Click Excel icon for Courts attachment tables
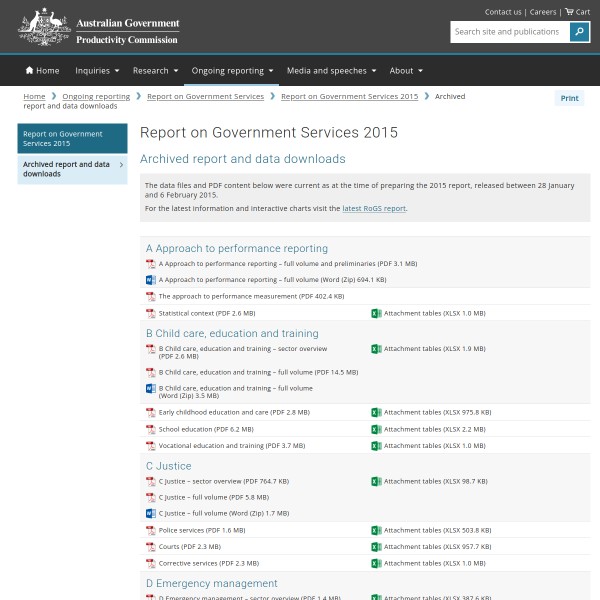This screenshot has width=600, height=600. (376, 547)
